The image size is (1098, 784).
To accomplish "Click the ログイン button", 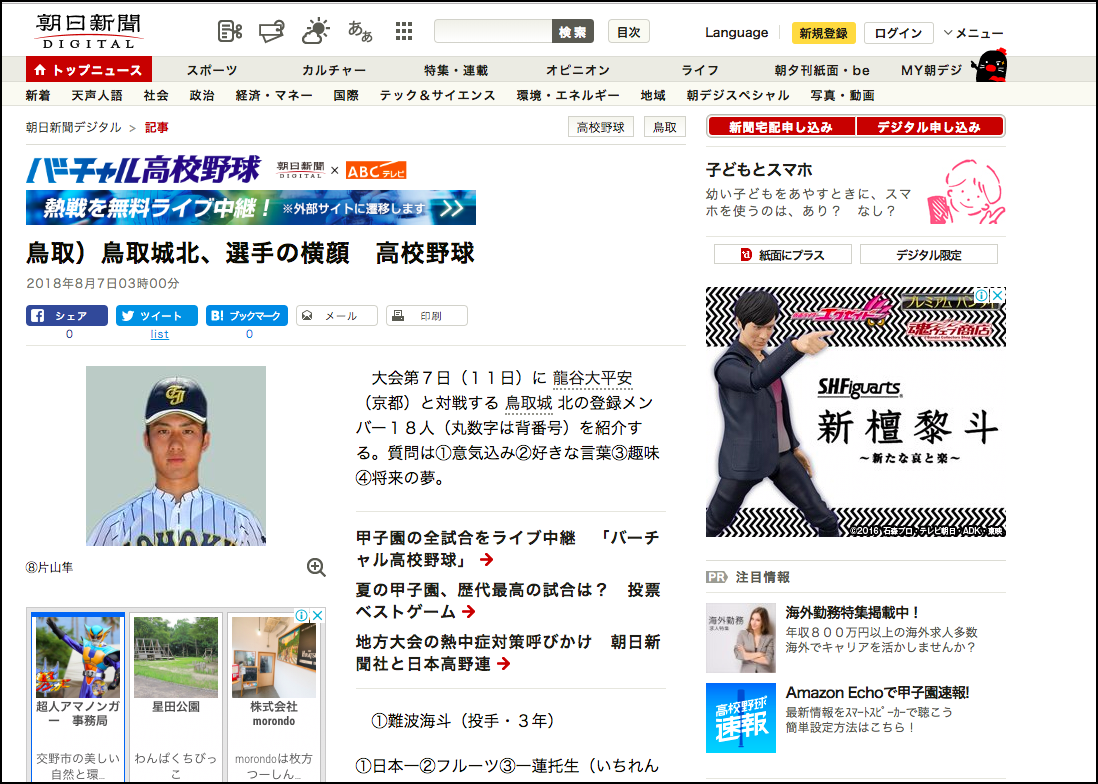I will (x=898, y=33).
